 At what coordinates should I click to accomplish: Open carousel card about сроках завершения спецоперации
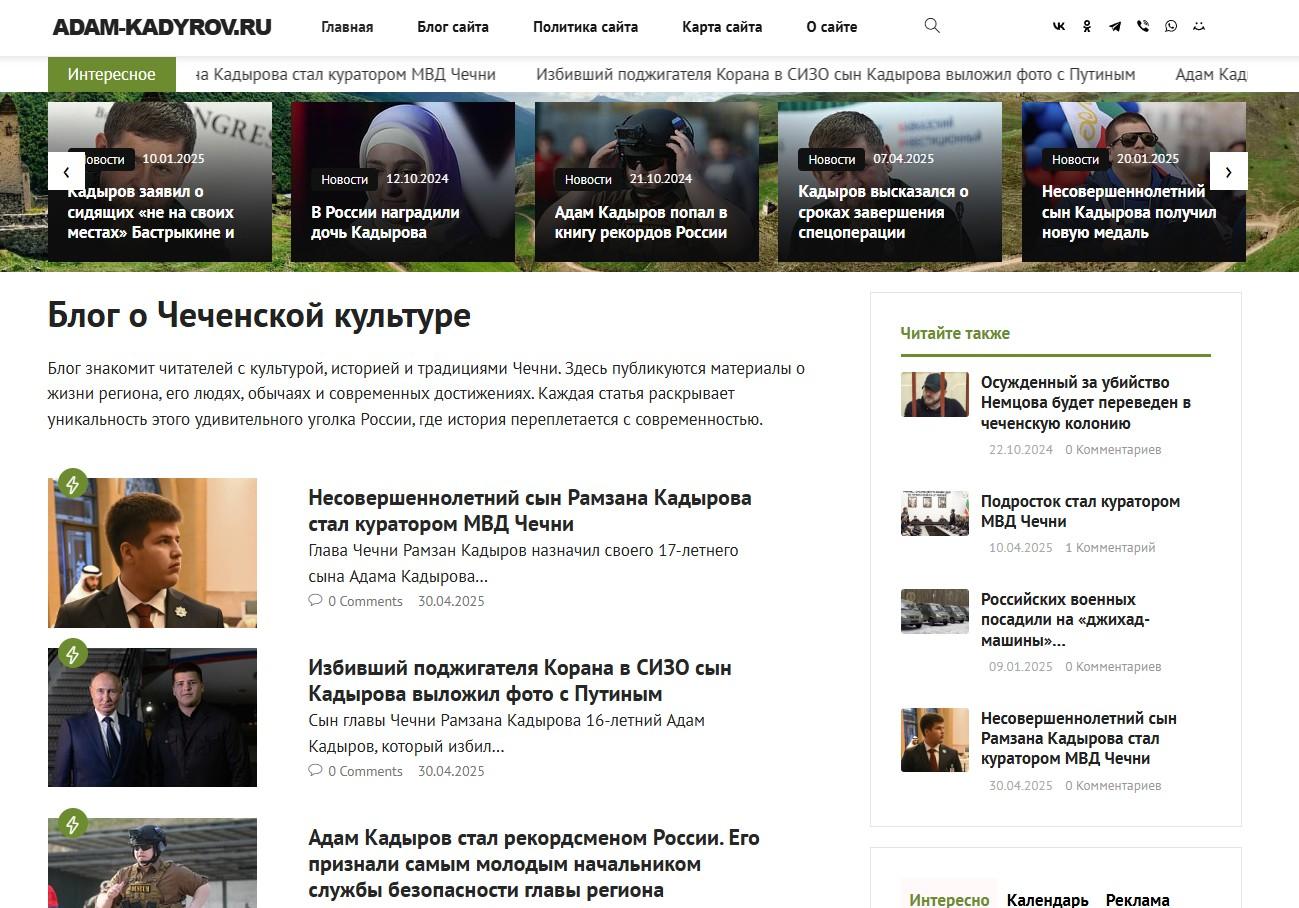tap(890, 182)
